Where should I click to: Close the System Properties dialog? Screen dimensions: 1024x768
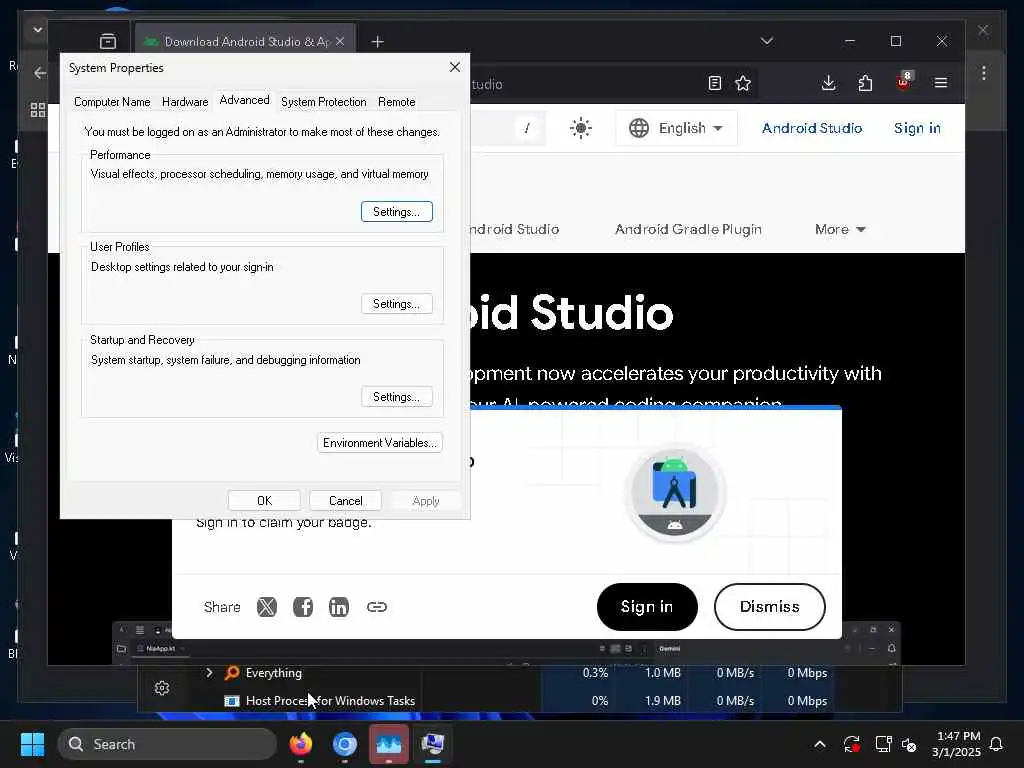click(455, 67)
